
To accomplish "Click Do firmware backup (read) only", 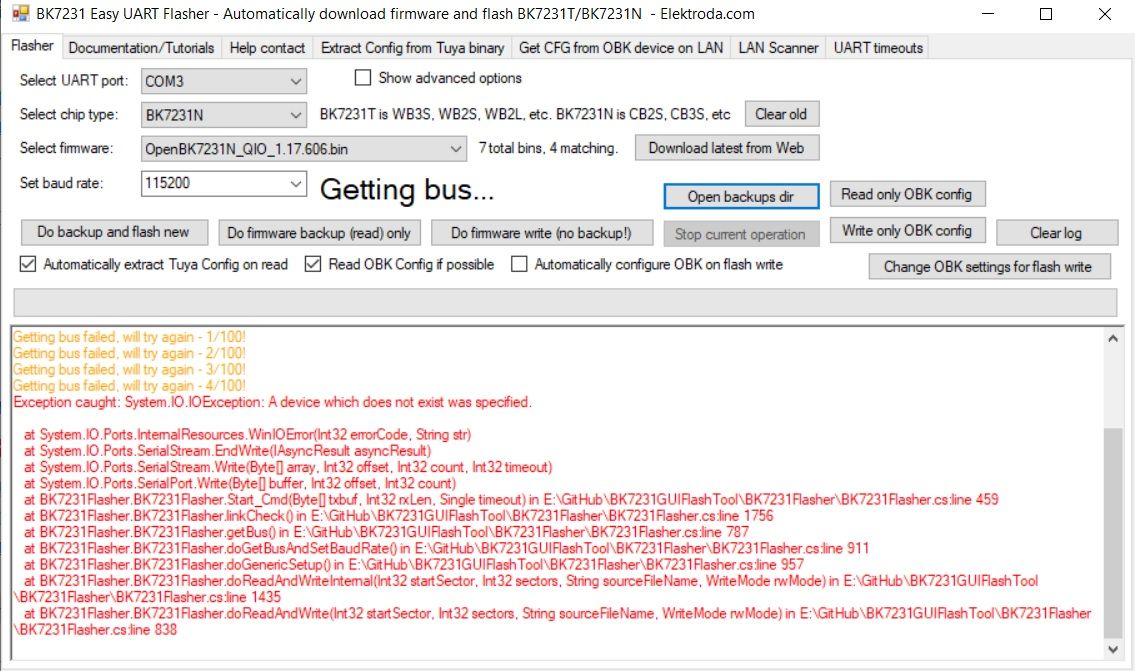I will pyautogui.click(x=319, y=232).
